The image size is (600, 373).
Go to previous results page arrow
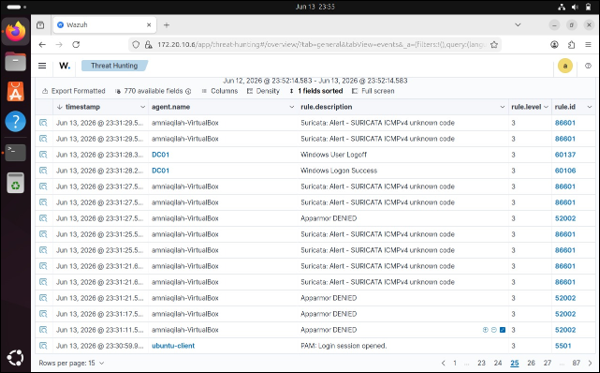coord(443,363)
